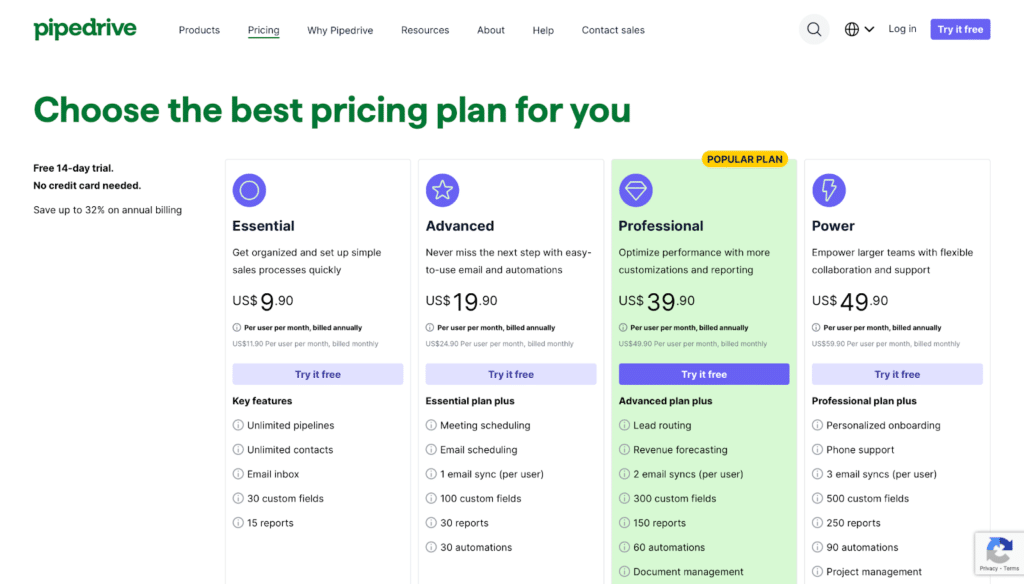Open the search magnifier icon

(x=814, y=30)
